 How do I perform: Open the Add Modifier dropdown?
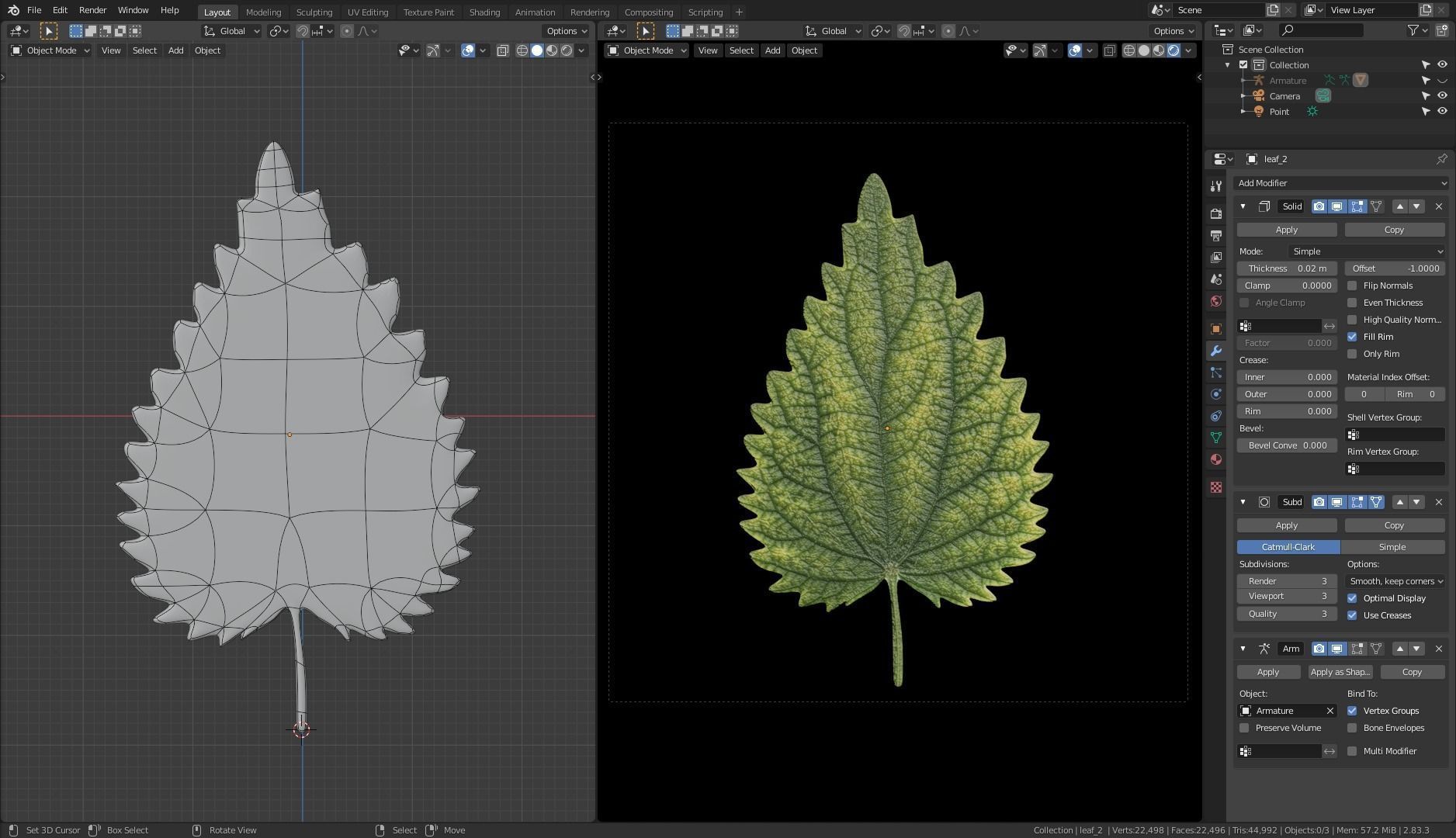point(1341,183)
